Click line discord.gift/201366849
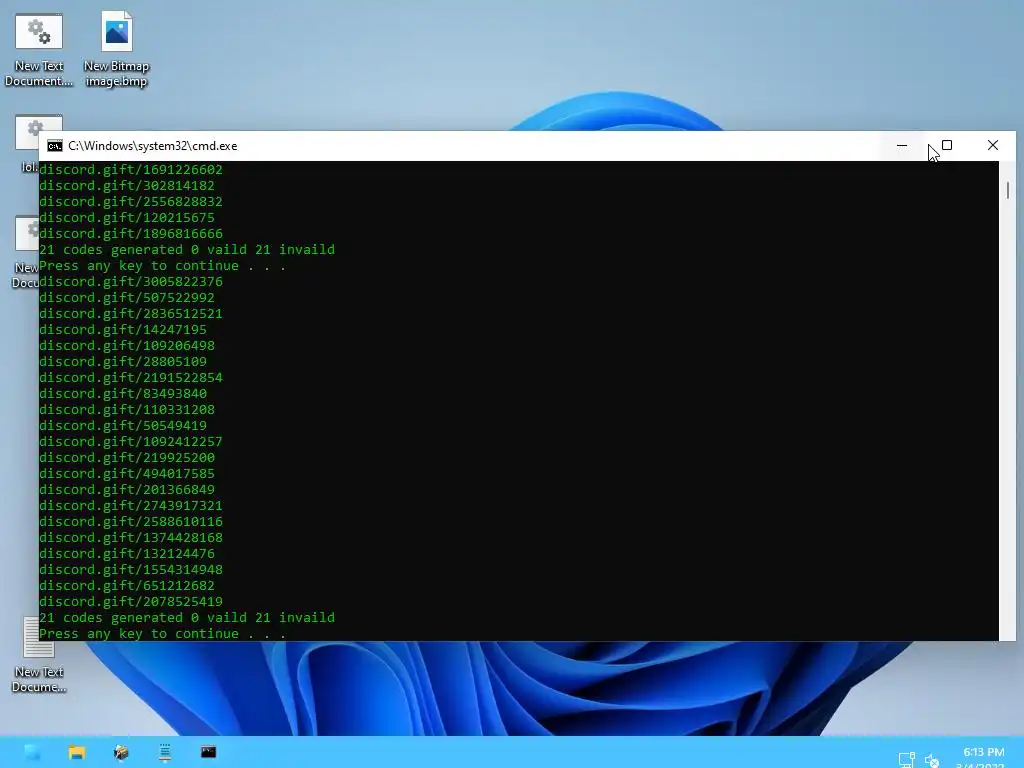This screenshot has height=768, width=1024. [127, 490]
